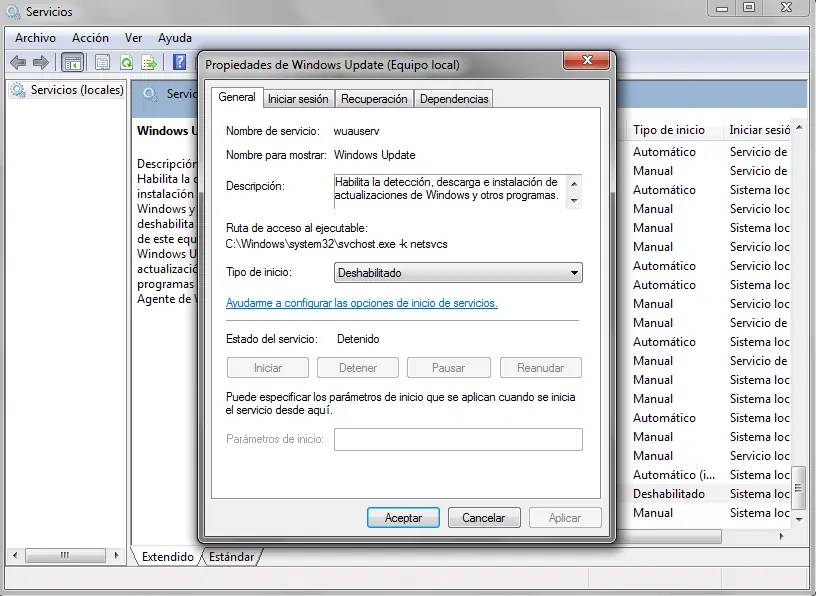
Task: Click the Export list toolbar icon
Action: [149, 63]
